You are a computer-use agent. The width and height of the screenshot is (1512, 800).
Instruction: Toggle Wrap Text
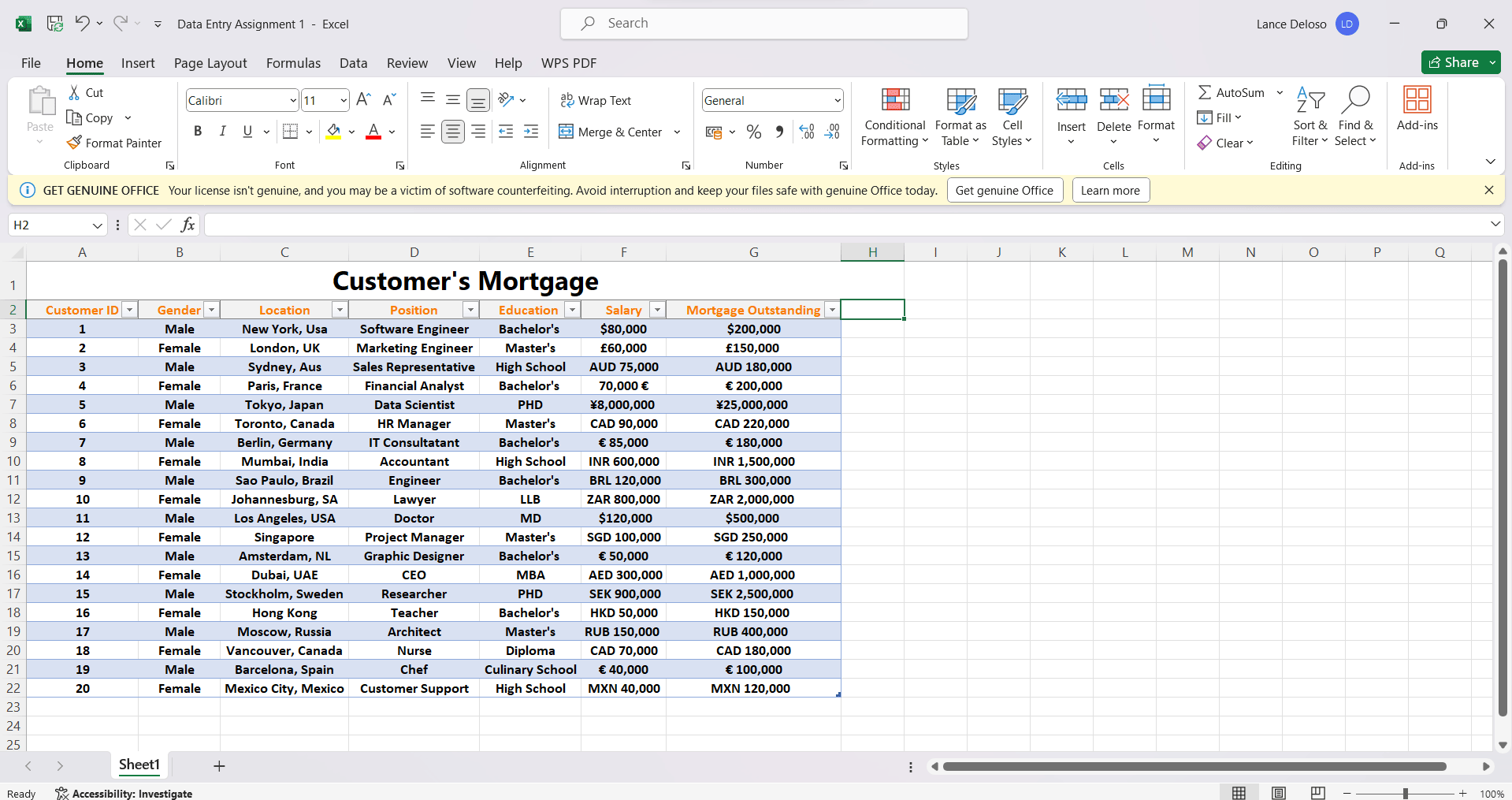click(596, 100)
